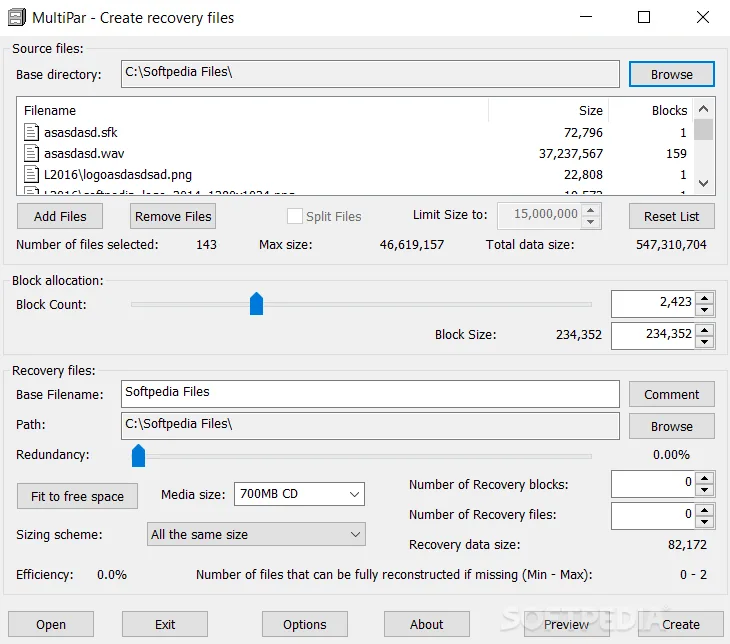The height and width of the screenshot is (644, 730).
Task: Browse for the source base directory
Action: [672, 74]
